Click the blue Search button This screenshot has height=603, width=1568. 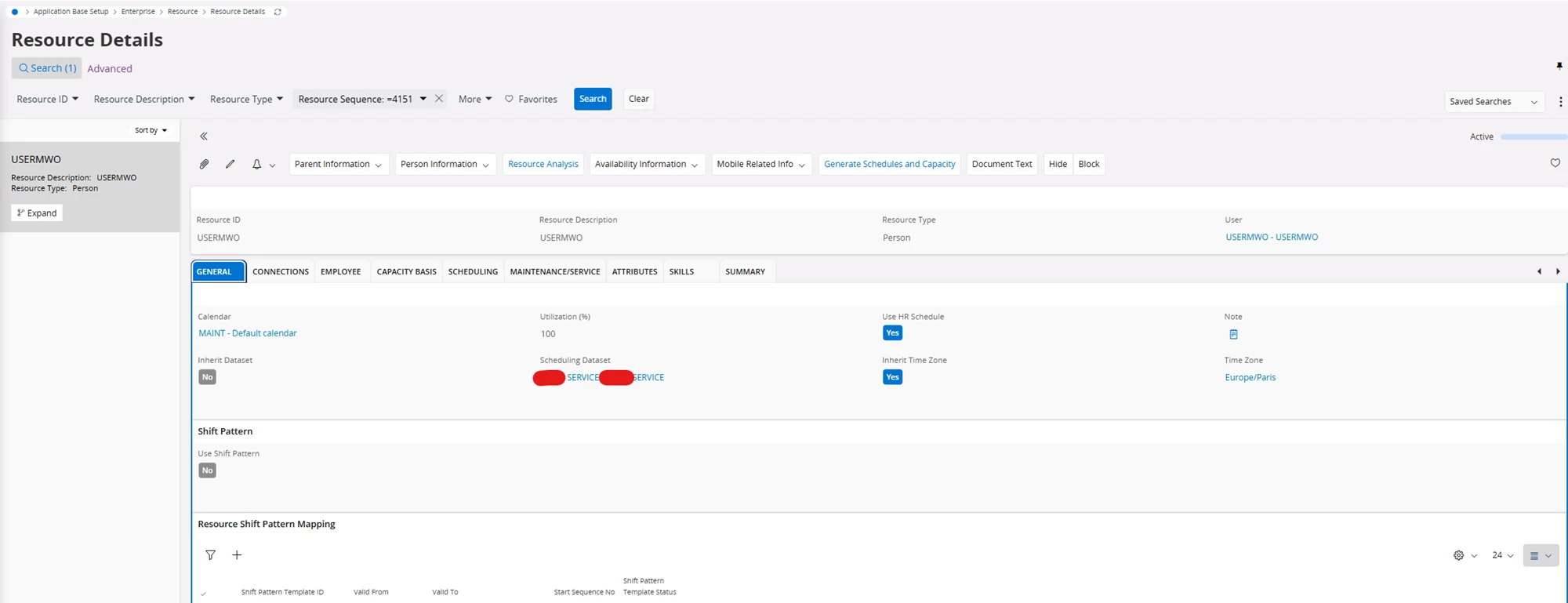(593, 99)
